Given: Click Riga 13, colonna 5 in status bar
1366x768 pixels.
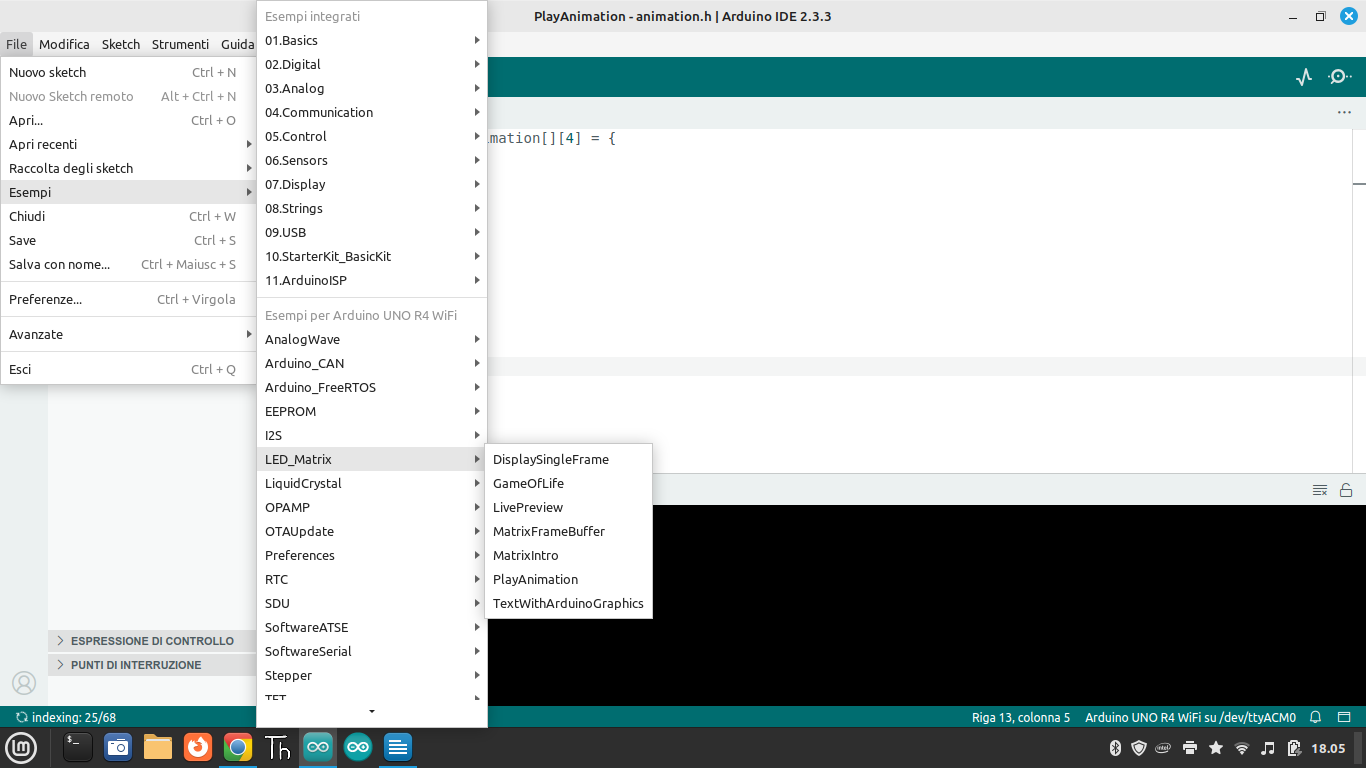Looking at the screenshot, I should (x=1021, y=717).
